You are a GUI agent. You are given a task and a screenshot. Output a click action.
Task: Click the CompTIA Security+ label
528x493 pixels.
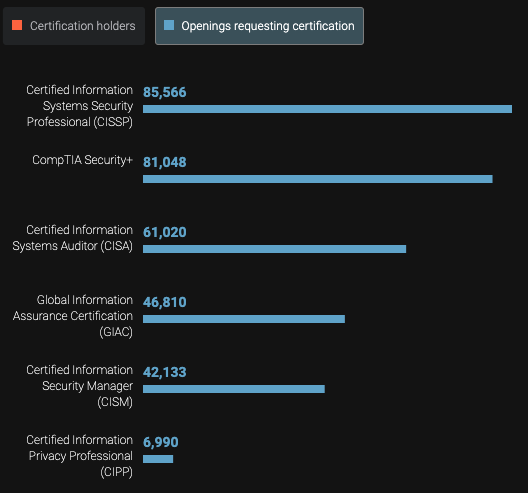pos(82,160)
